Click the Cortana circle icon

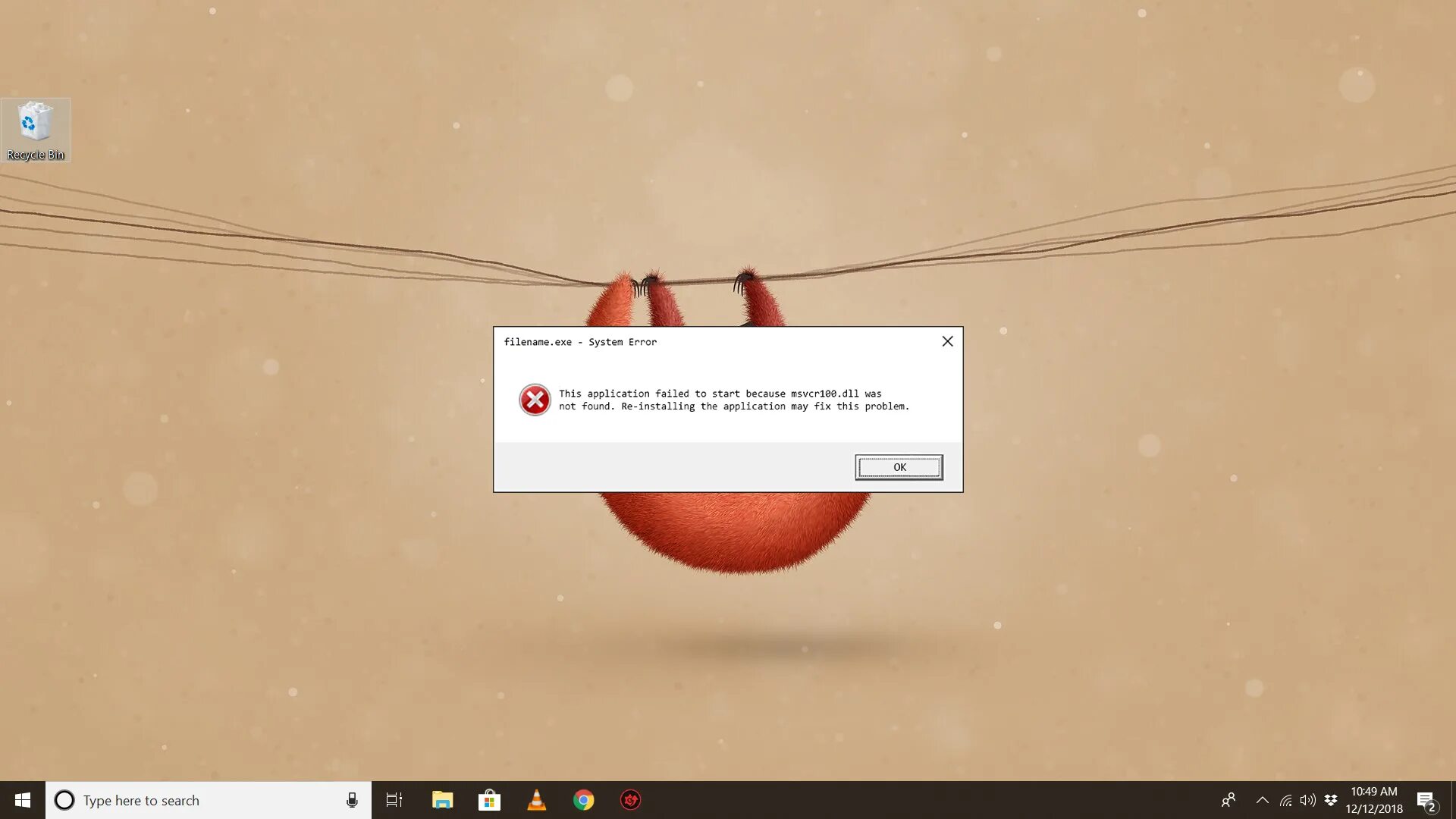tap(64, 800)
